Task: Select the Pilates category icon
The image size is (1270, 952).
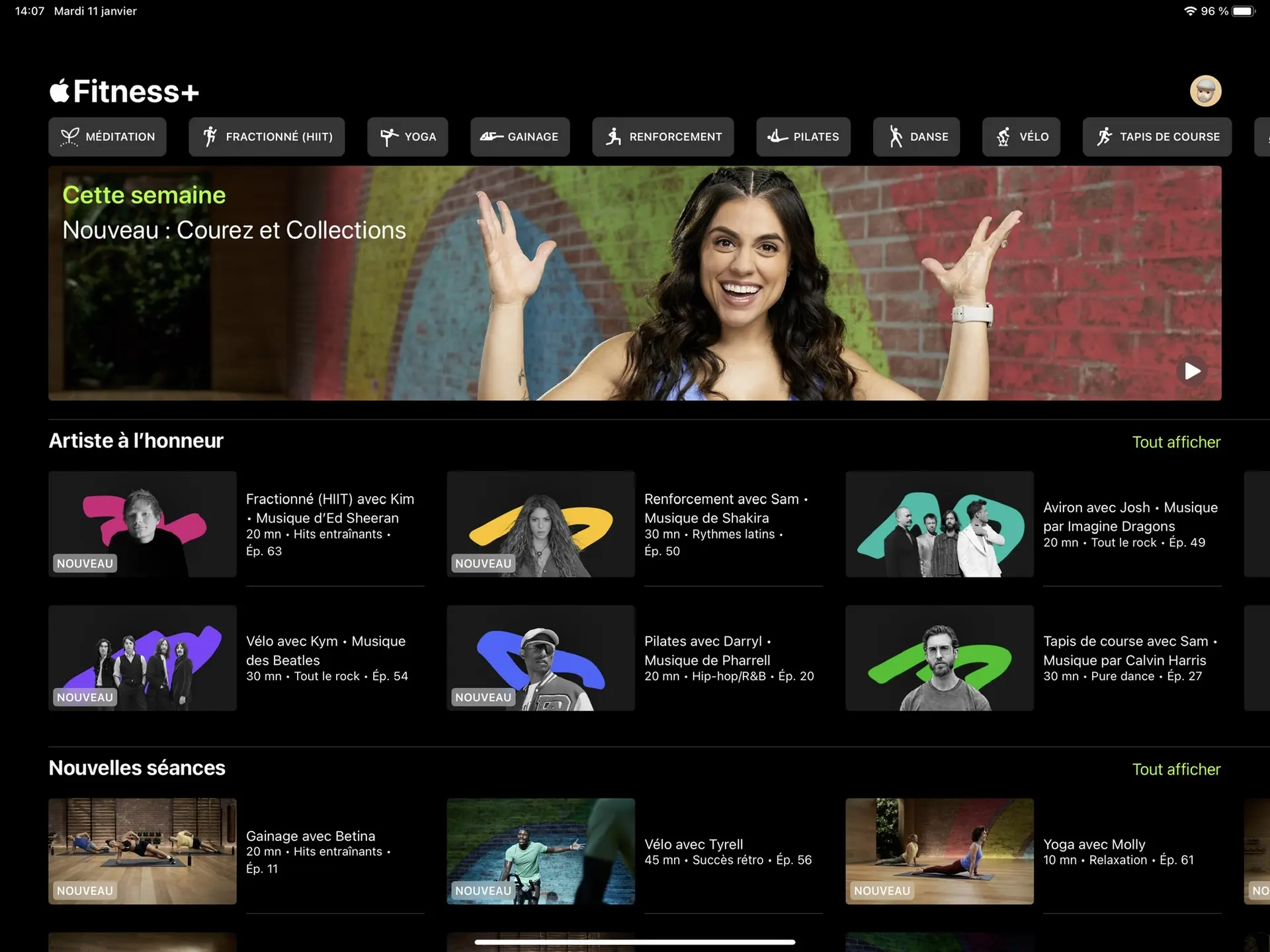Action: pyautogui.click(x=777, y=137)
